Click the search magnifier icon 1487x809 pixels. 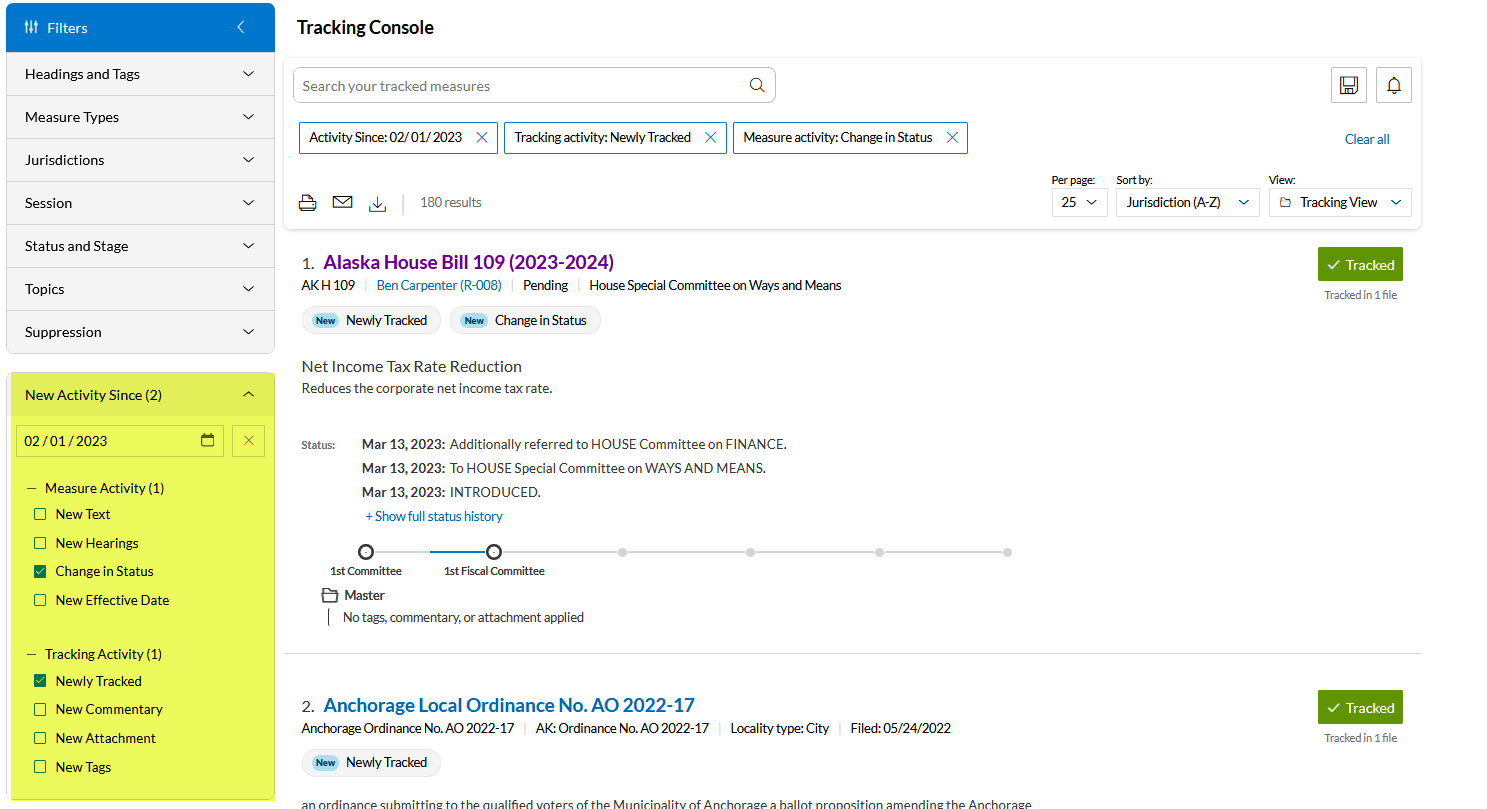[x=757, y=85]
